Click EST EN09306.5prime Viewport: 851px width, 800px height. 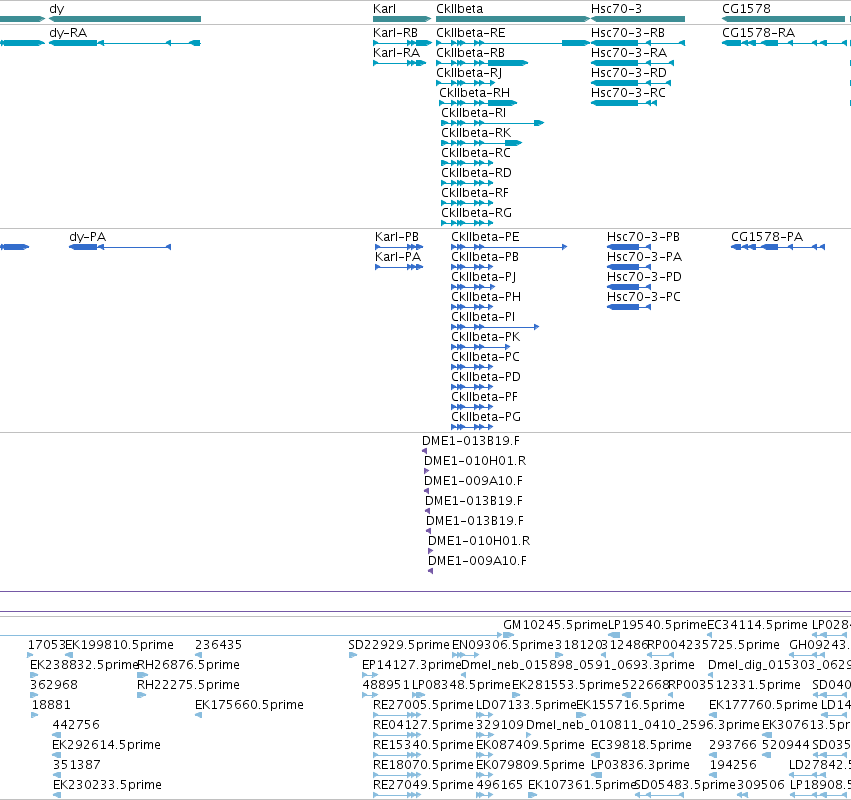(x=503, y=645)
